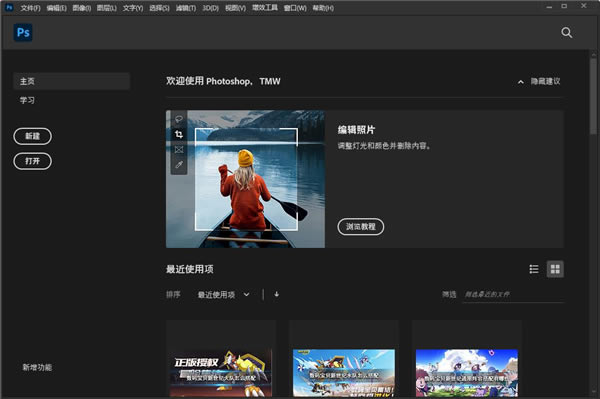Open the 新增功能 link
The image size is (600, 399).
(x=37, y=367)
